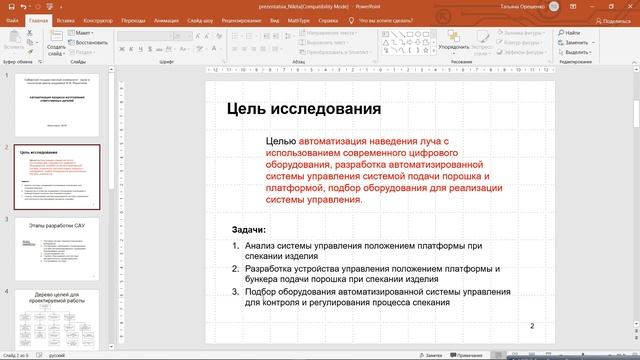The image size is (640, 360).
Task: Customize Quick Access Toolbar dropdown arrow
Action: click(61, 7)
